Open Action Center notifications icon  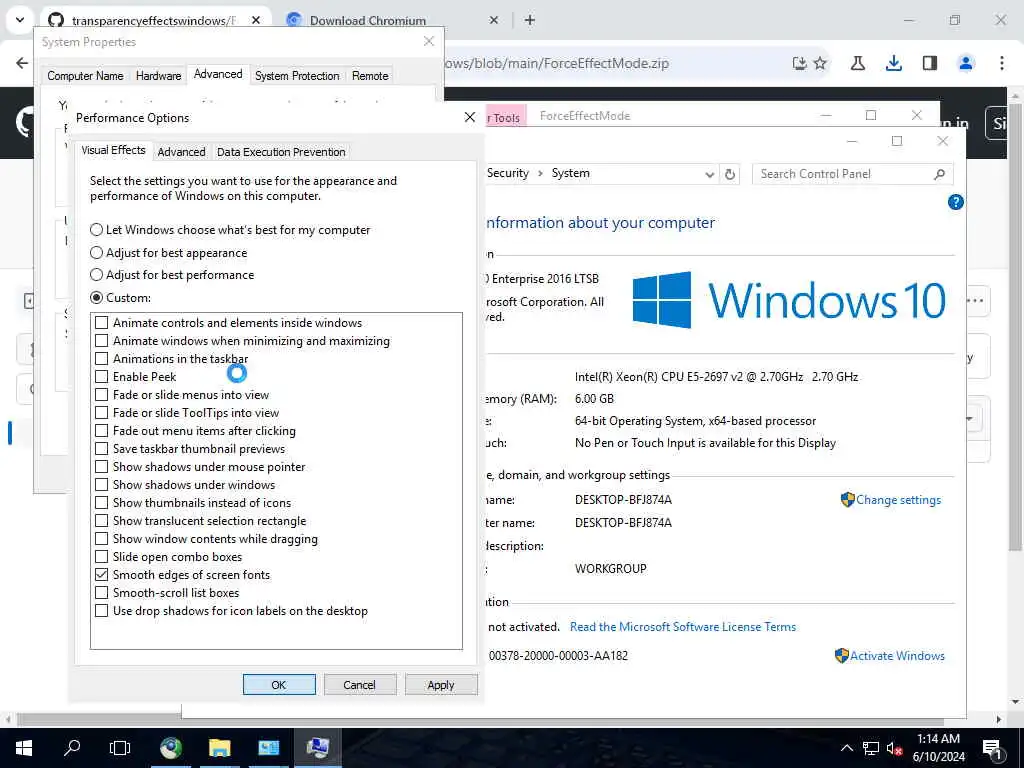click(x=993, y=749)
